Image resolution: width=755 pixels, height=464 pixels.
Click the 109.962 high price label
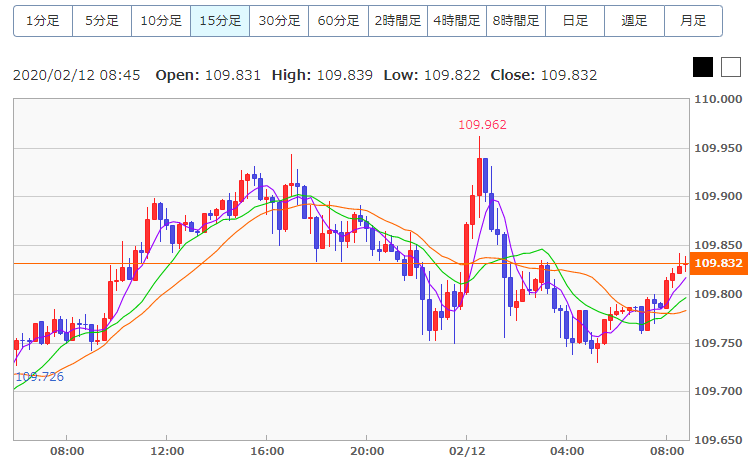point(482,125)
